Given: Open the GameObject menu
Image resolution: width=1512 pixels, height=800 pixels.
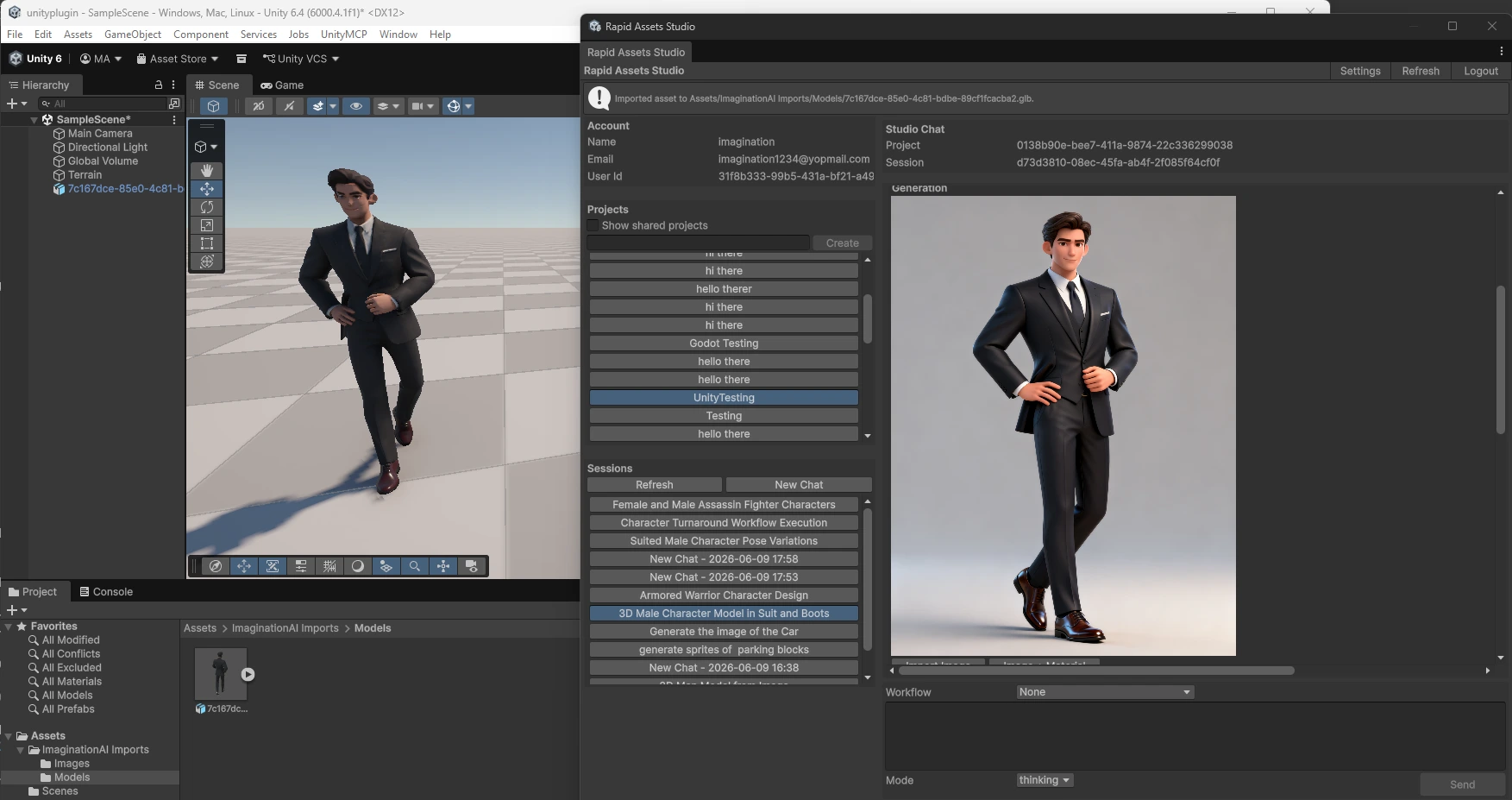Looking at the screenshot, I should (x=133, y=35).
